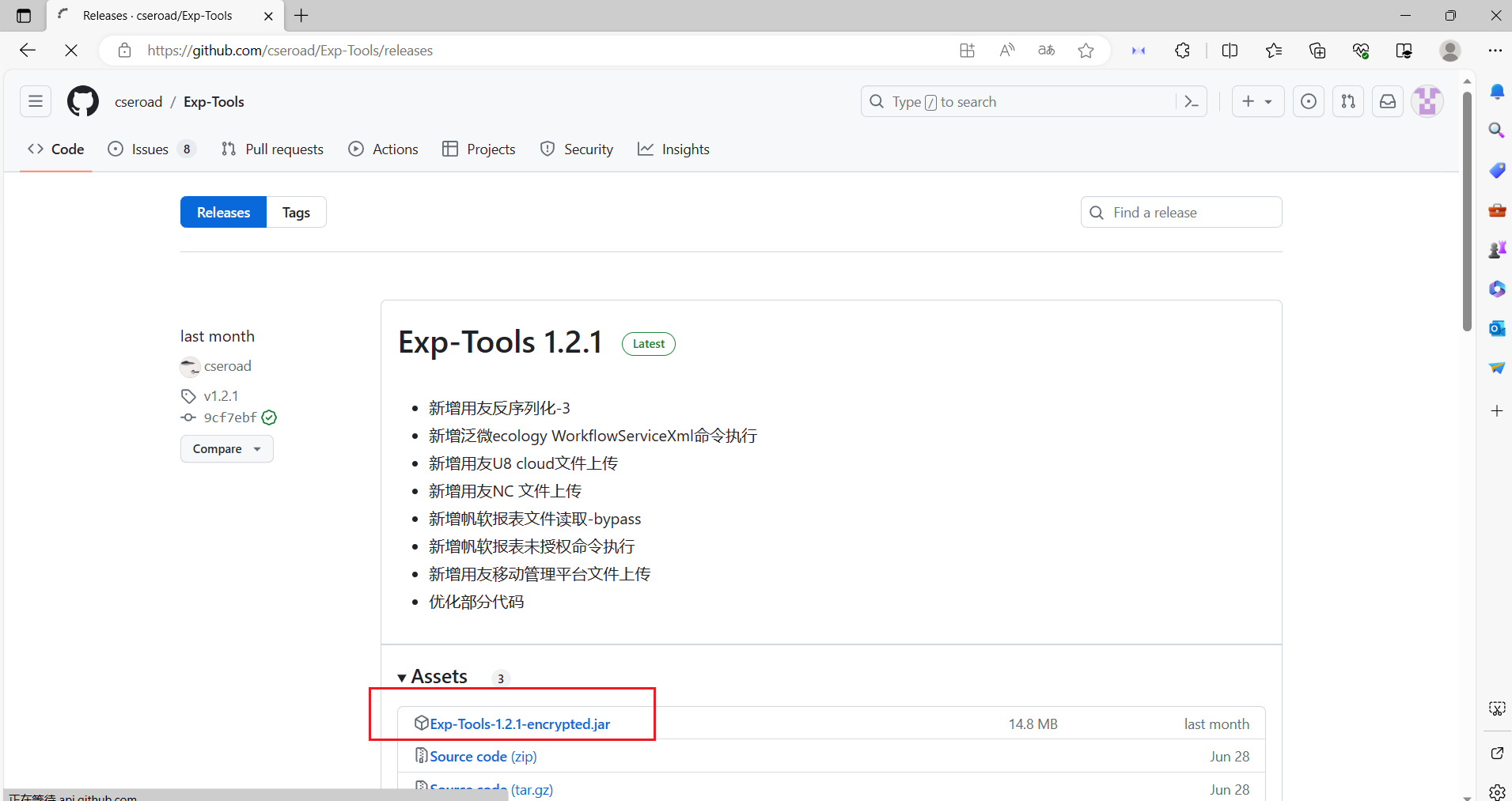Open the favorites list

coord(1274,51)
